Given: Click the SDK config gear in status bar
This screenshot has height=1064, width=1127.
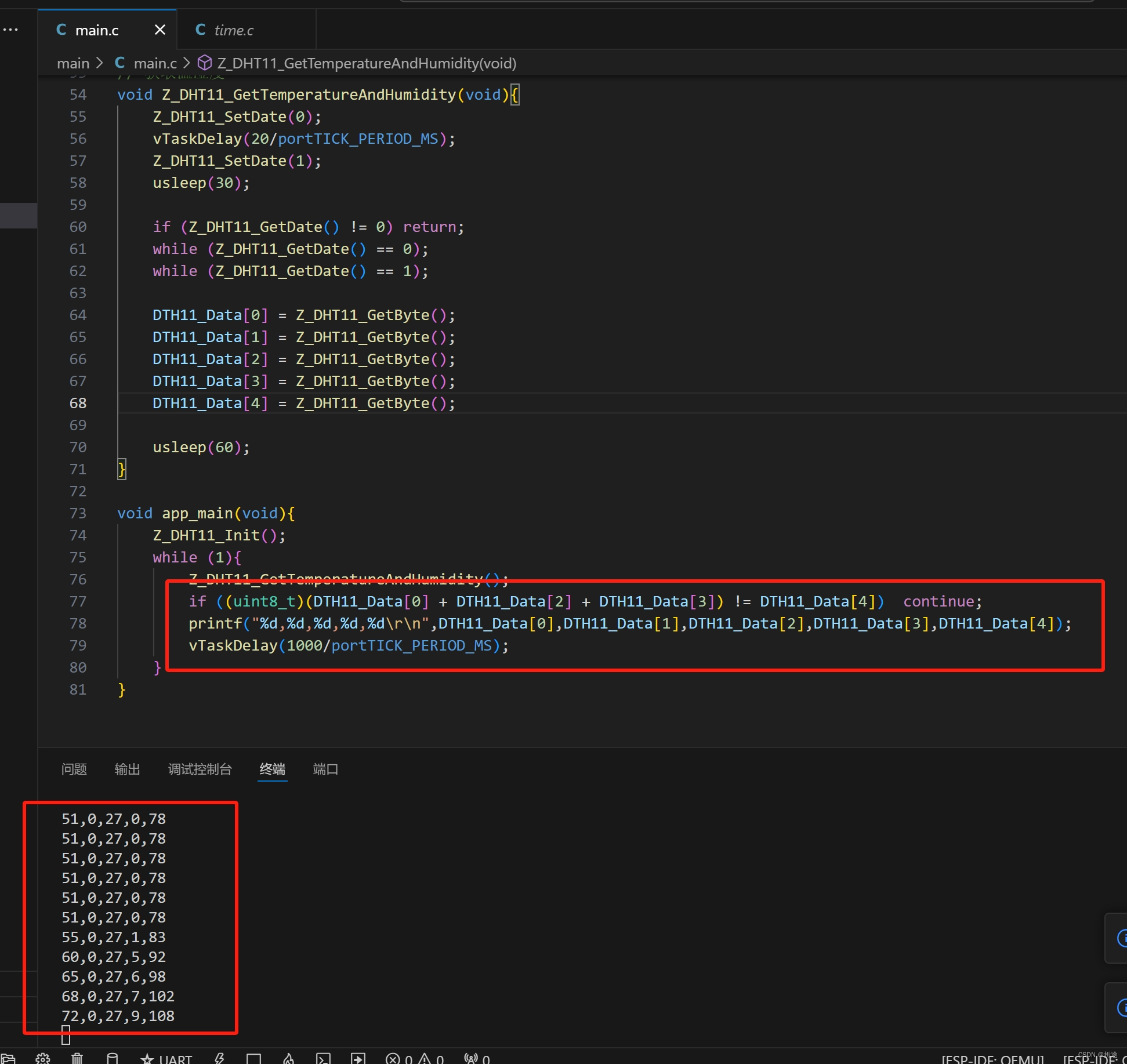Looking at the screenshot, I should click(x=42, y=1058).
